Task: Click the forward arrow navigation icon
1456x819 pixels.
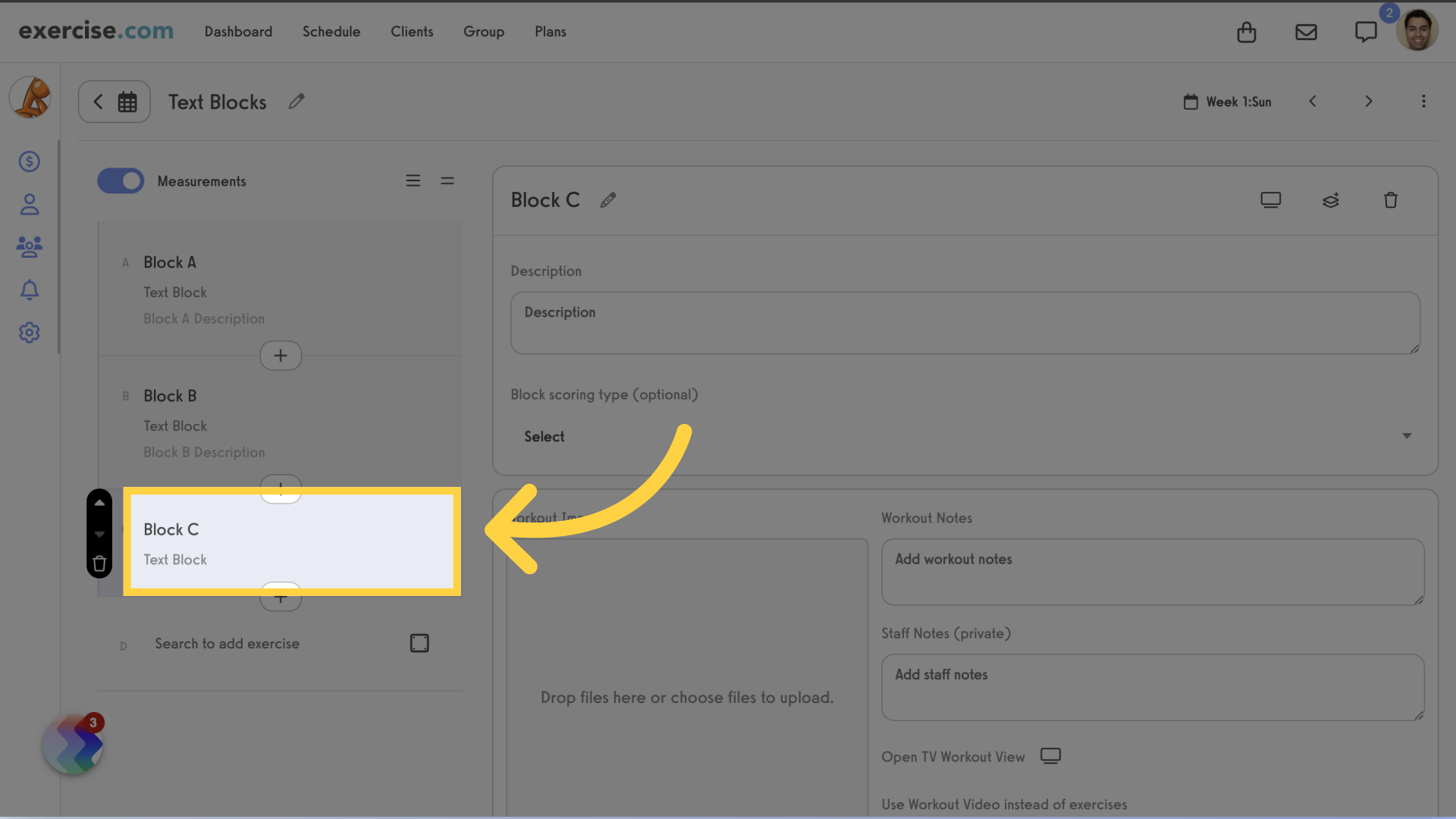Action: click(1368, 101)
